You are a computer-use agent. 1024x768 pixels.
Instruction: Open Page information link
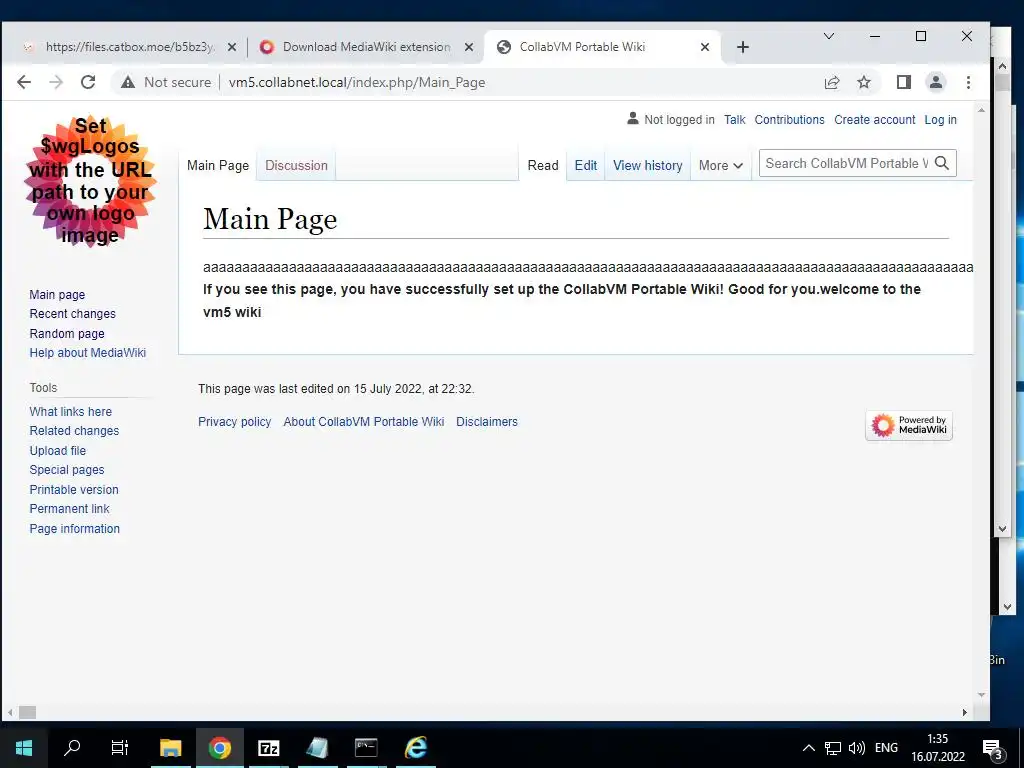74,529
